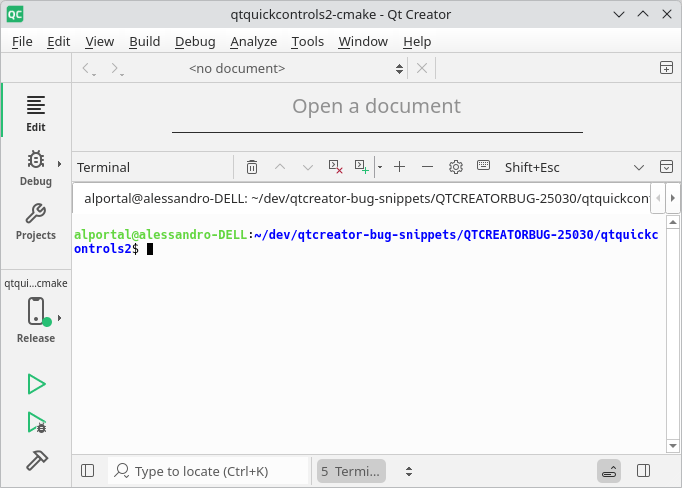Viewport: 682px width, 488px height.
Task: Start debugging with the run-bug icon
Action: tap(37, 422)
